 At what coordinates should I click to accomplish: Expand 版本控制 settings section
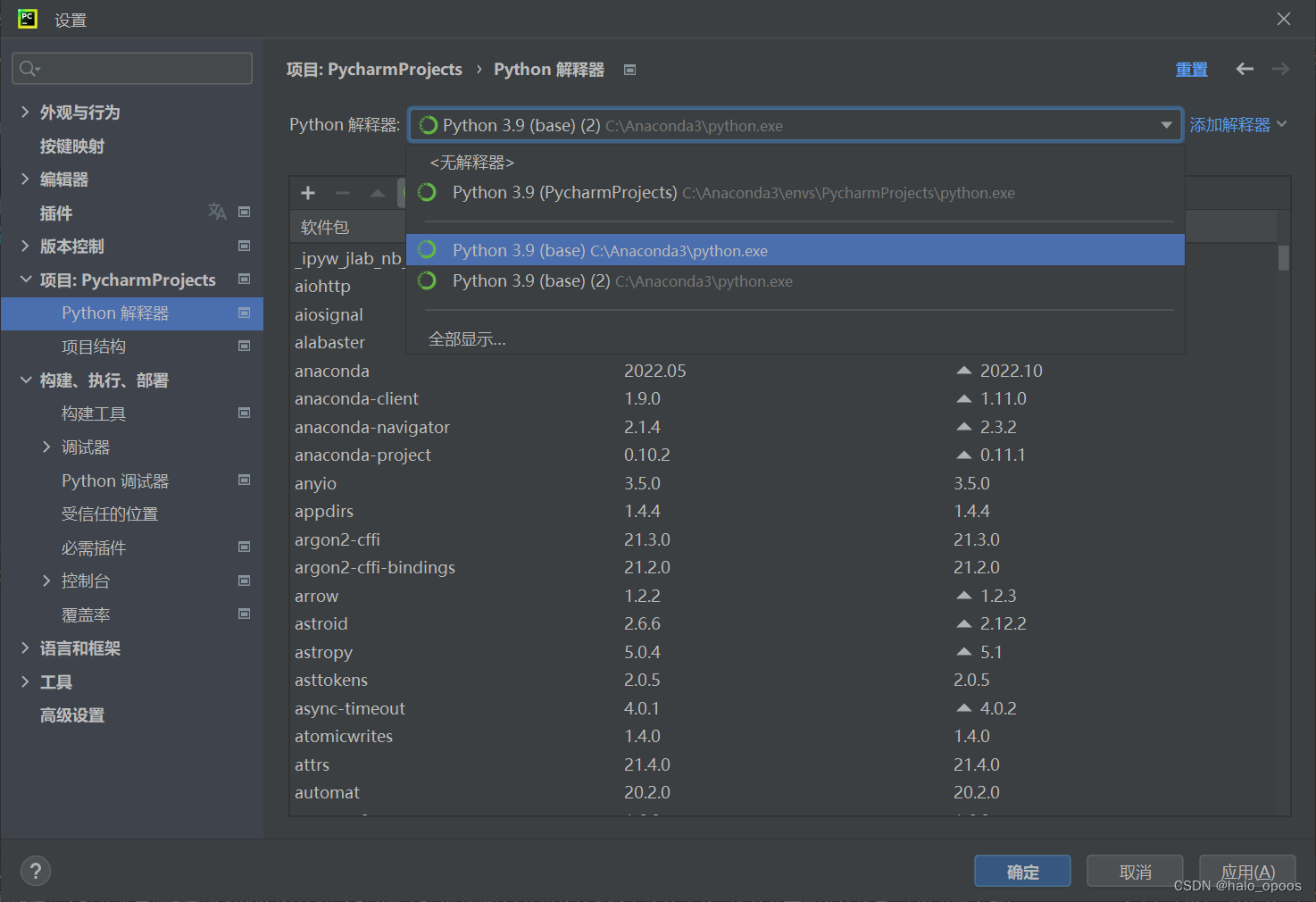point(25,246)
